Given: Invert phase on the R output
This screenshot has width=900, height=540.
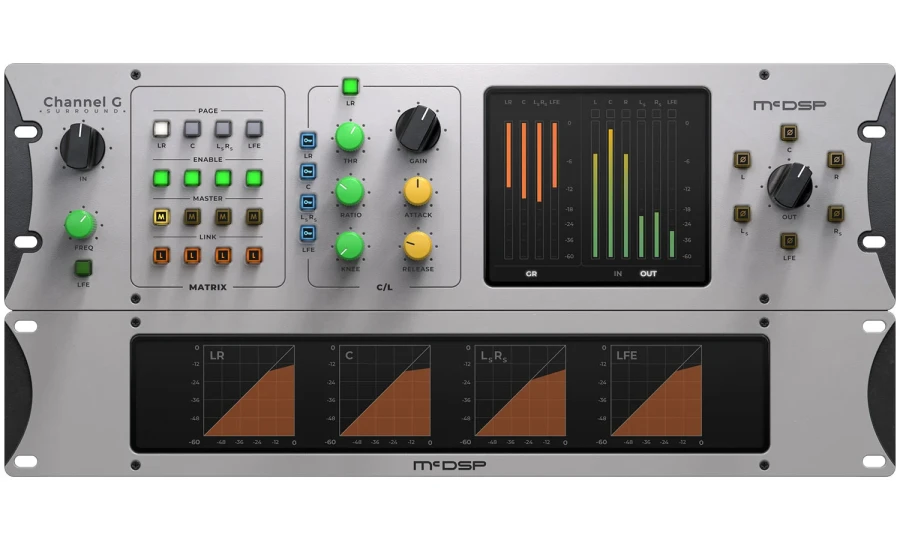Looking at the screenshot, I should coord(836,160).
